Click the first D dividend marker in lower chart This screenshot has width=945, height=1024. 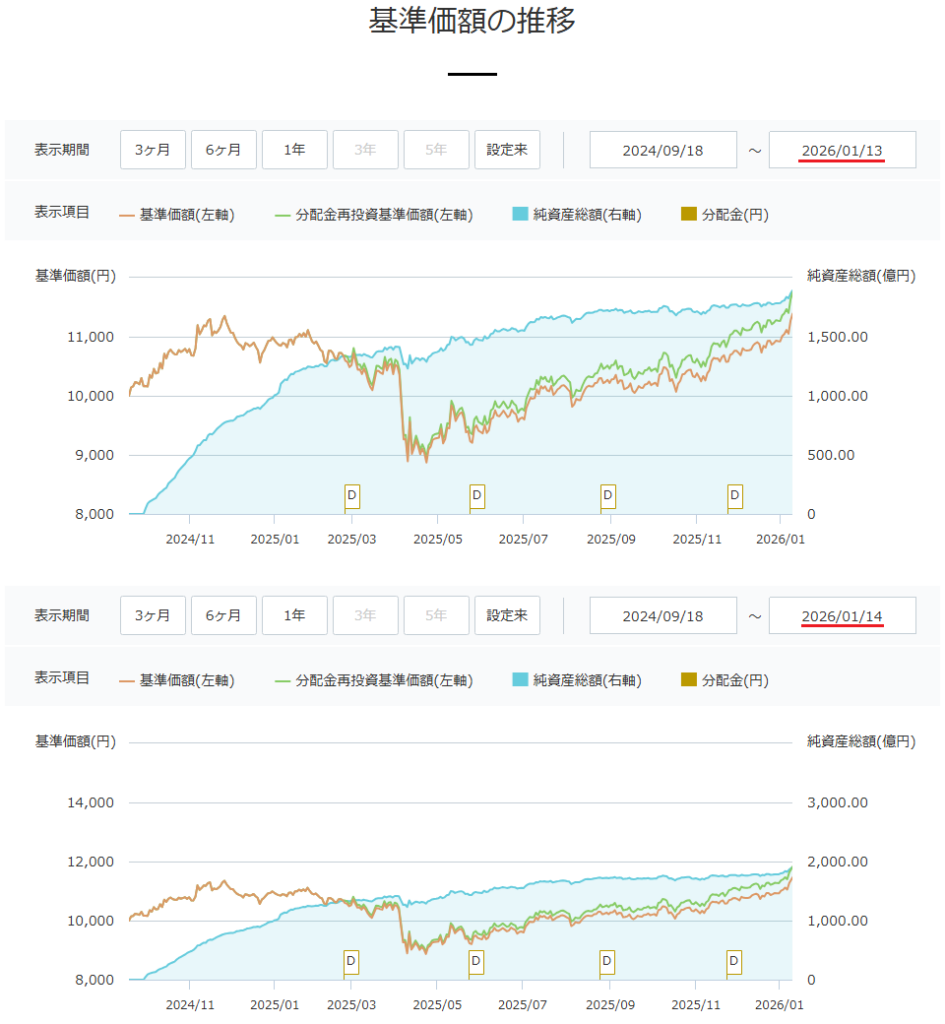pyautogui.click(x=351, y=961)
